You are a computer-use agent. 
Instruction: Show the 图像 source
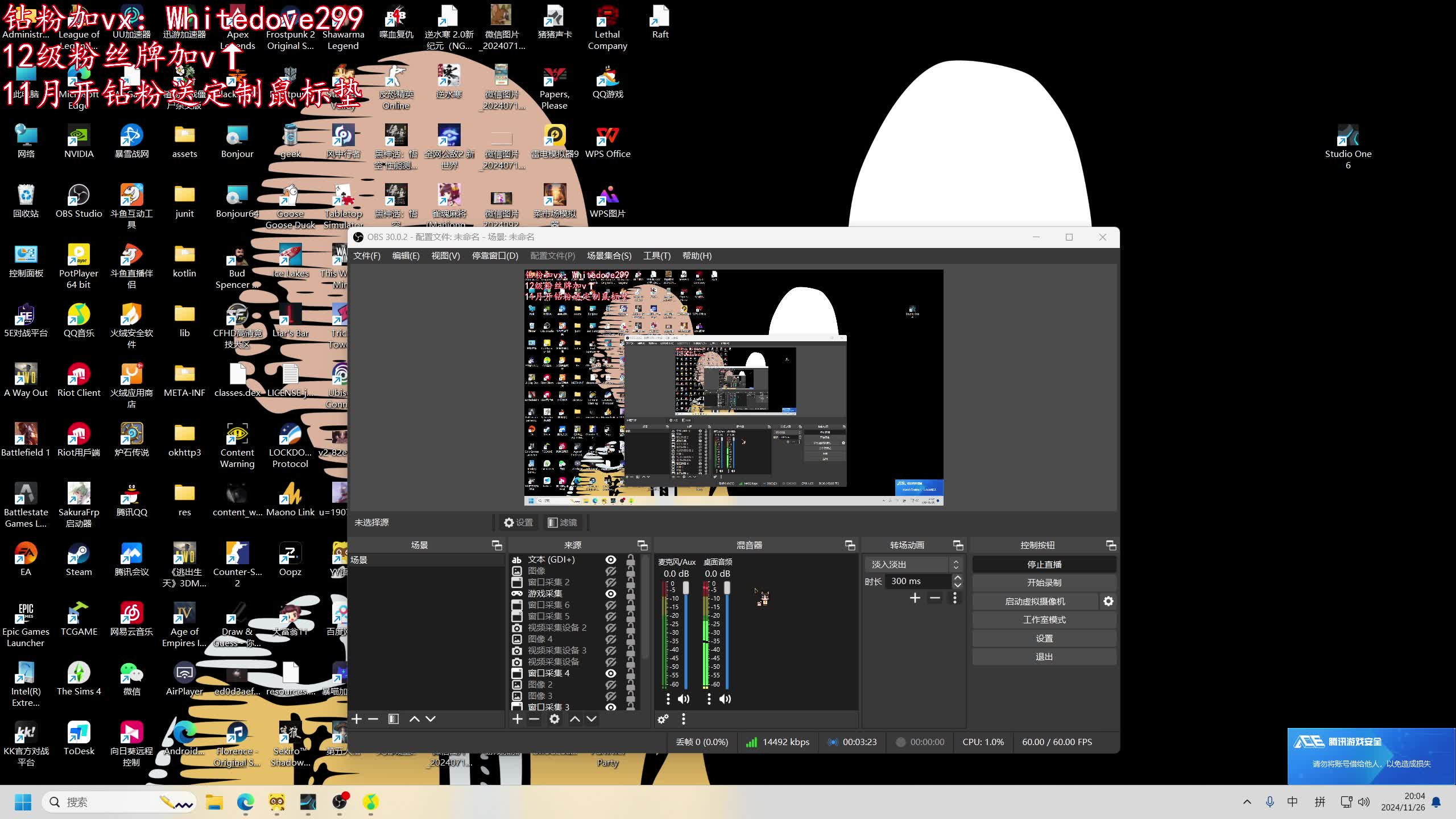pyautogui.click(x=611, y=571)
